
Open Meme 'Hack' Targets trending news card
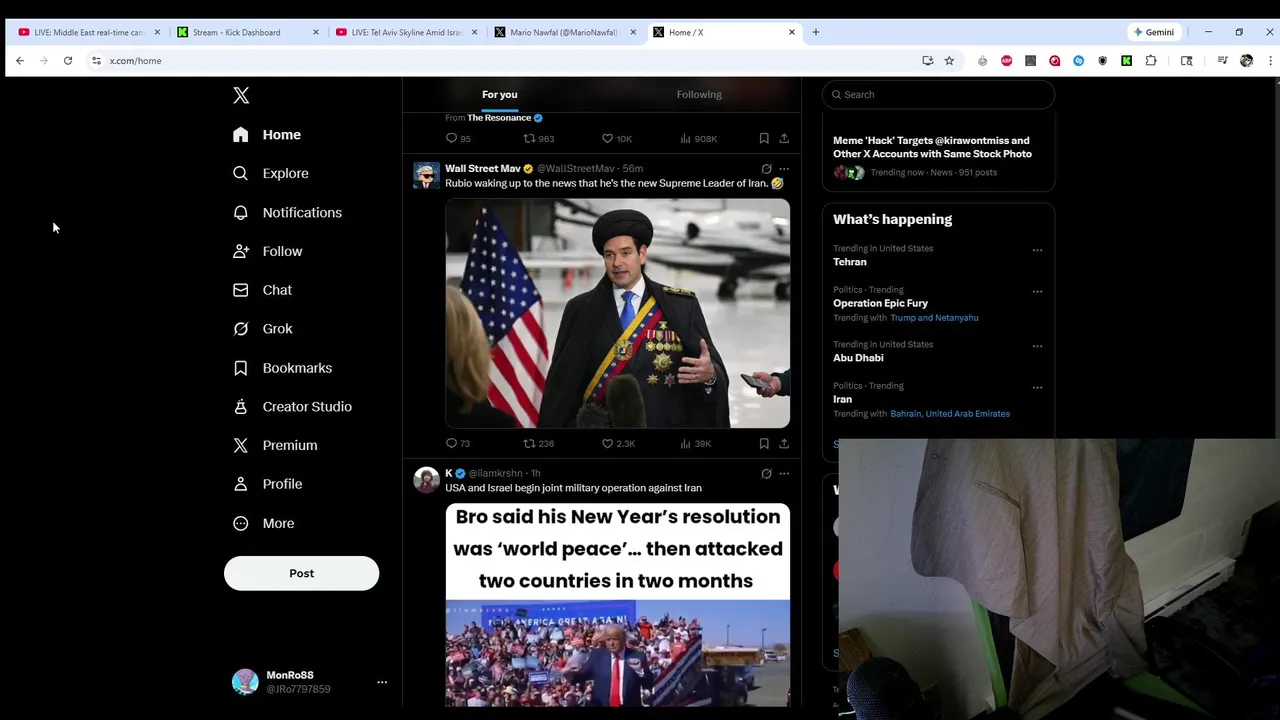938,156
